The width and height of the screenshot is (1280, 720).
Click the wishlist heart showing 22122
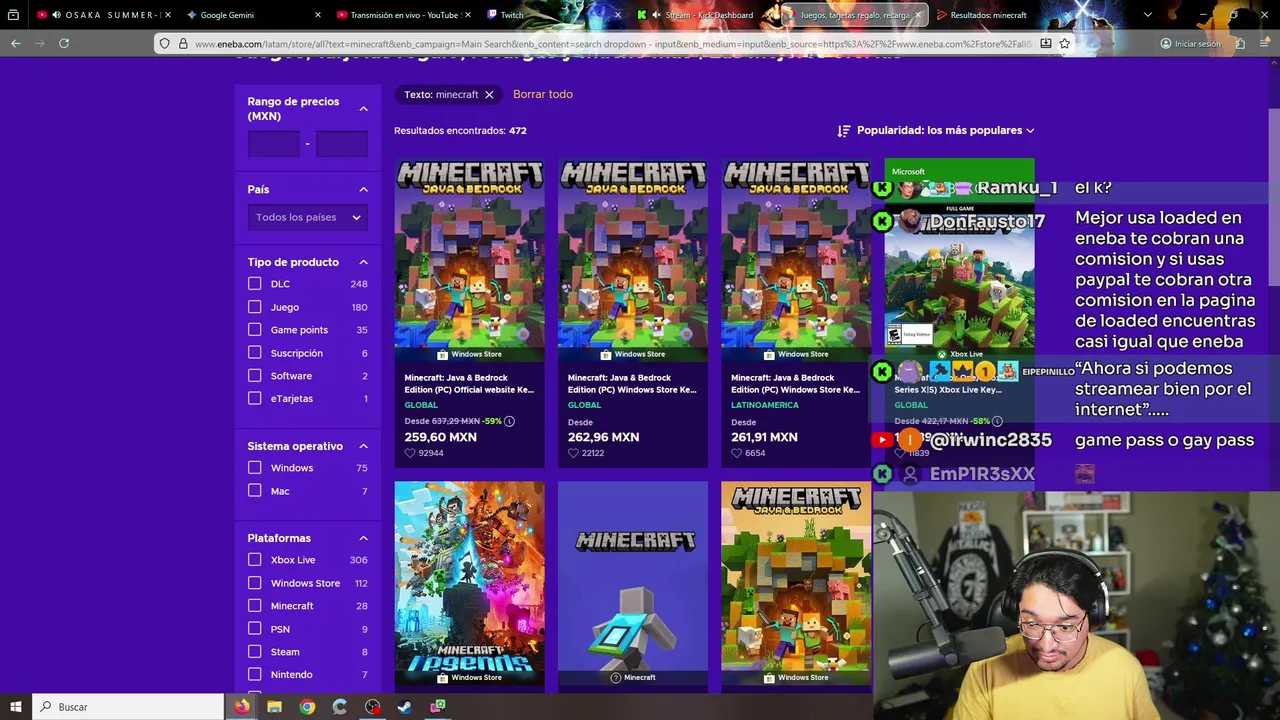click(x=573, y=453)
